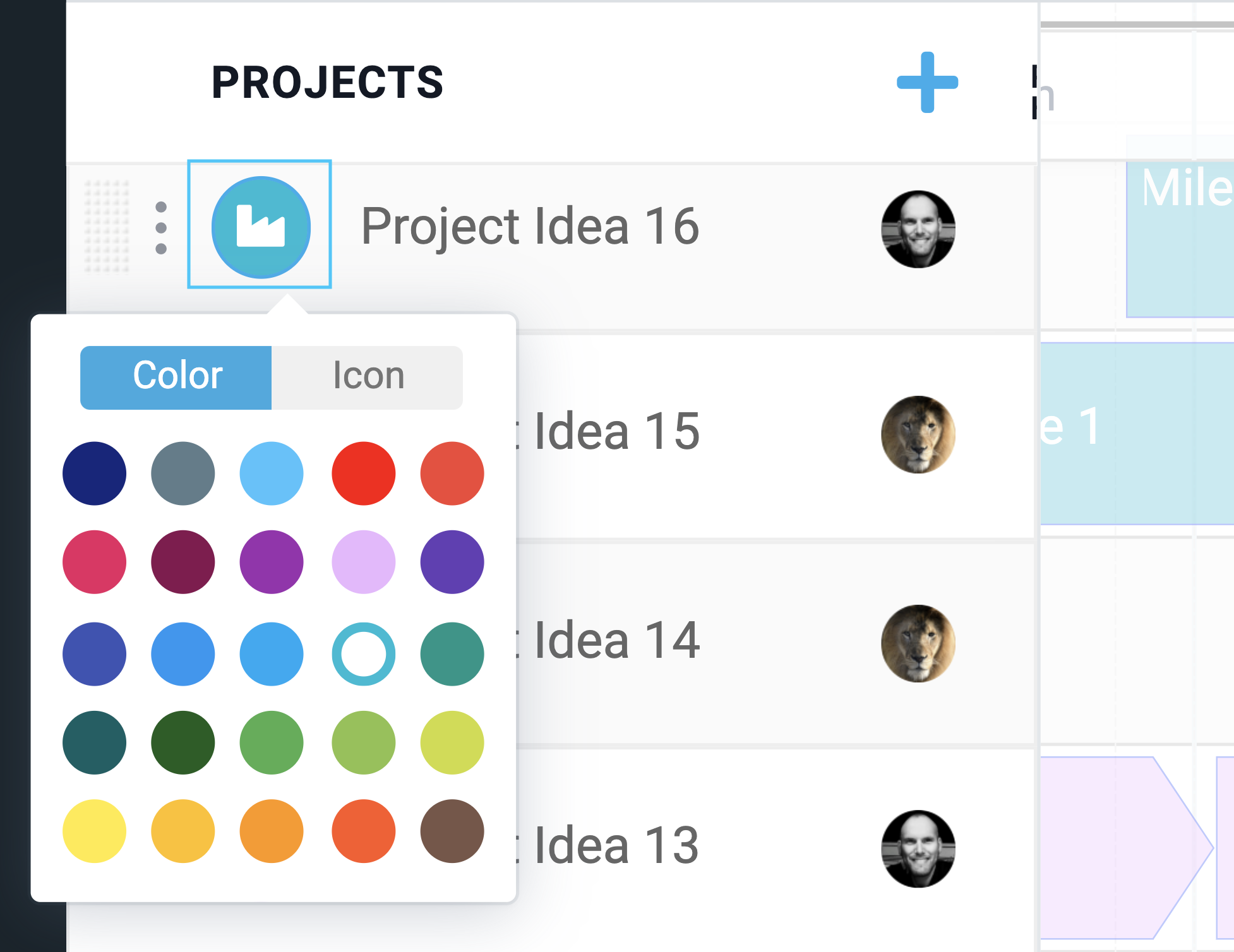Click lion avatar on Idea 14 row
Image resolution: width=1234 pixels, height=952 pixels.
918,643
